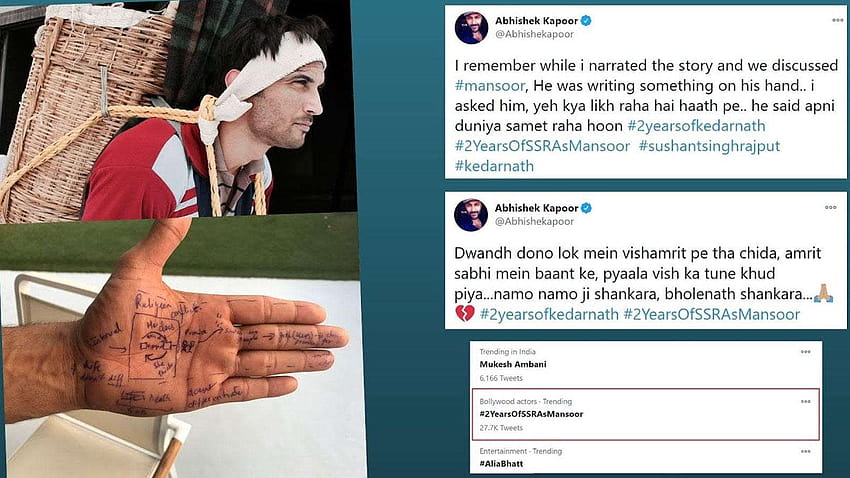Open options dots for #2YearsOfSSRAsMansoor trend
The image size is (850, 478).
[806, 402]
